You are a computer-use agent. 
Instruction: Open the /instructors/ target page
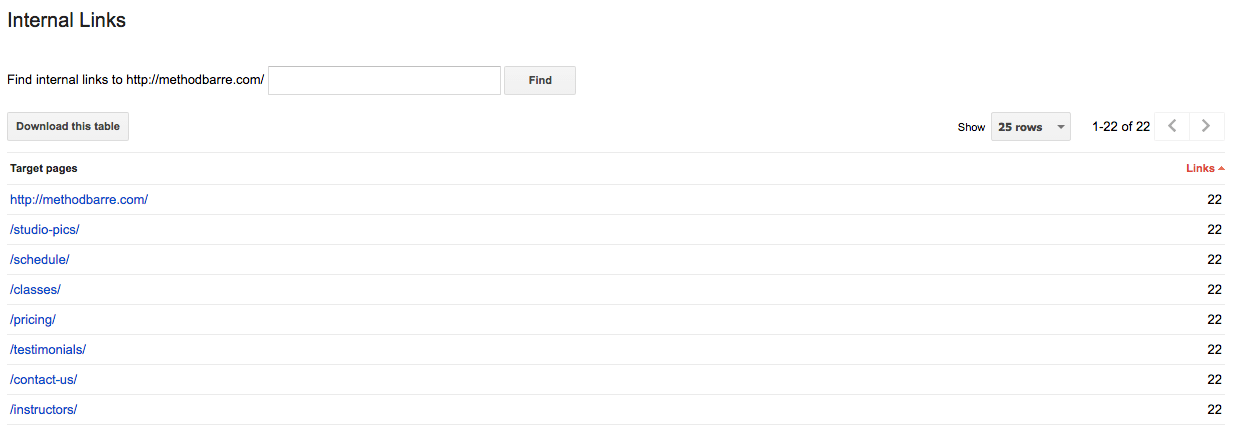(x=44, y=410)
